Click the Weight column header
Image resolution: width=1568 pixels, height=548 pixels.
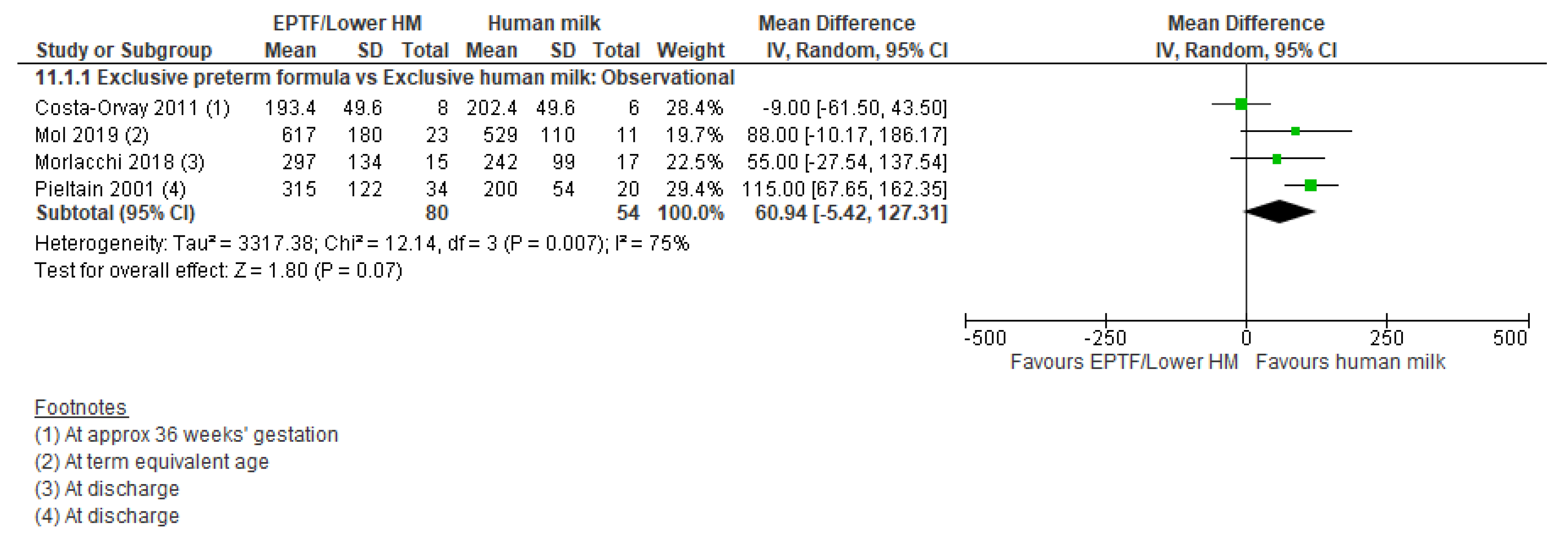pos(690,50)
